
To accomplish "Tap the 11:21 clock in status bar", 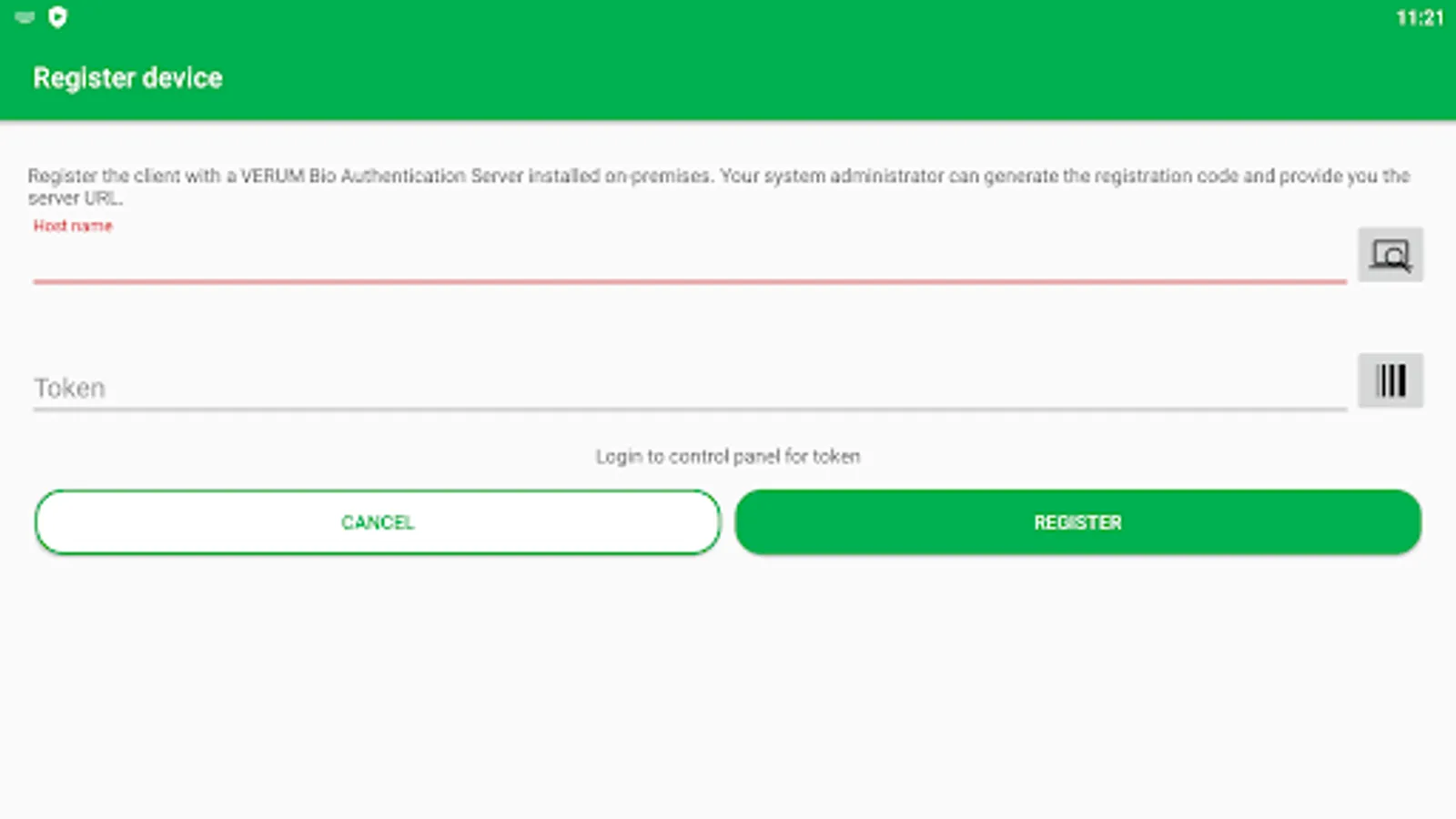I will (1420, 18).
